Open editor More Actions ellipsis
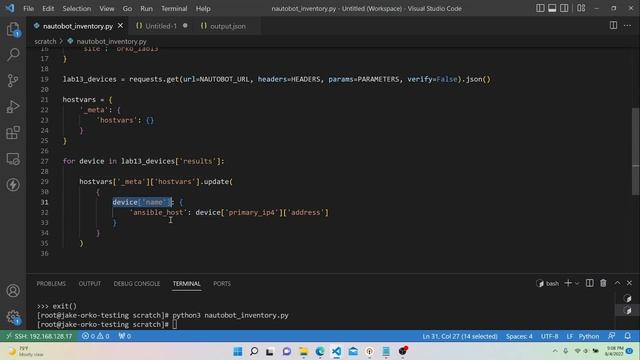This screenshot has width=640, height=360. (627, 25)
